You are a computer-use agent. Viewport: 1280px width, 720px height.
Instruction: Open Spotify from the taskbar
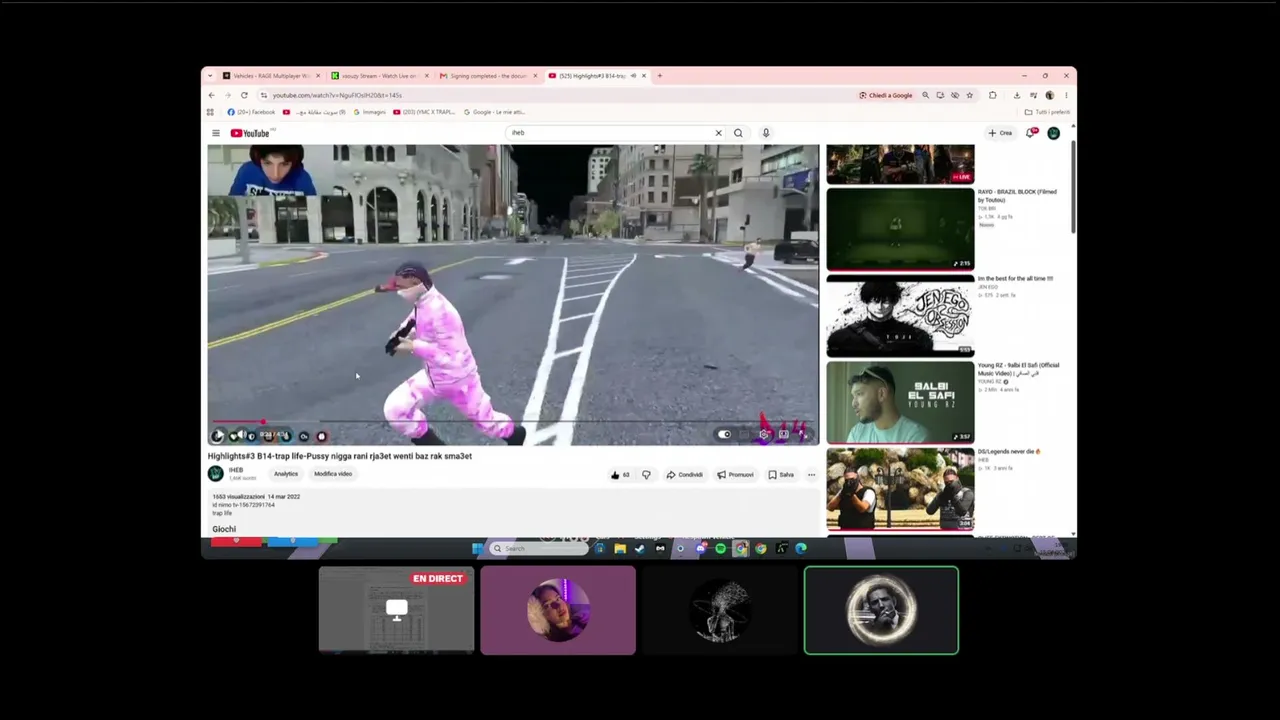coord(720,548)
